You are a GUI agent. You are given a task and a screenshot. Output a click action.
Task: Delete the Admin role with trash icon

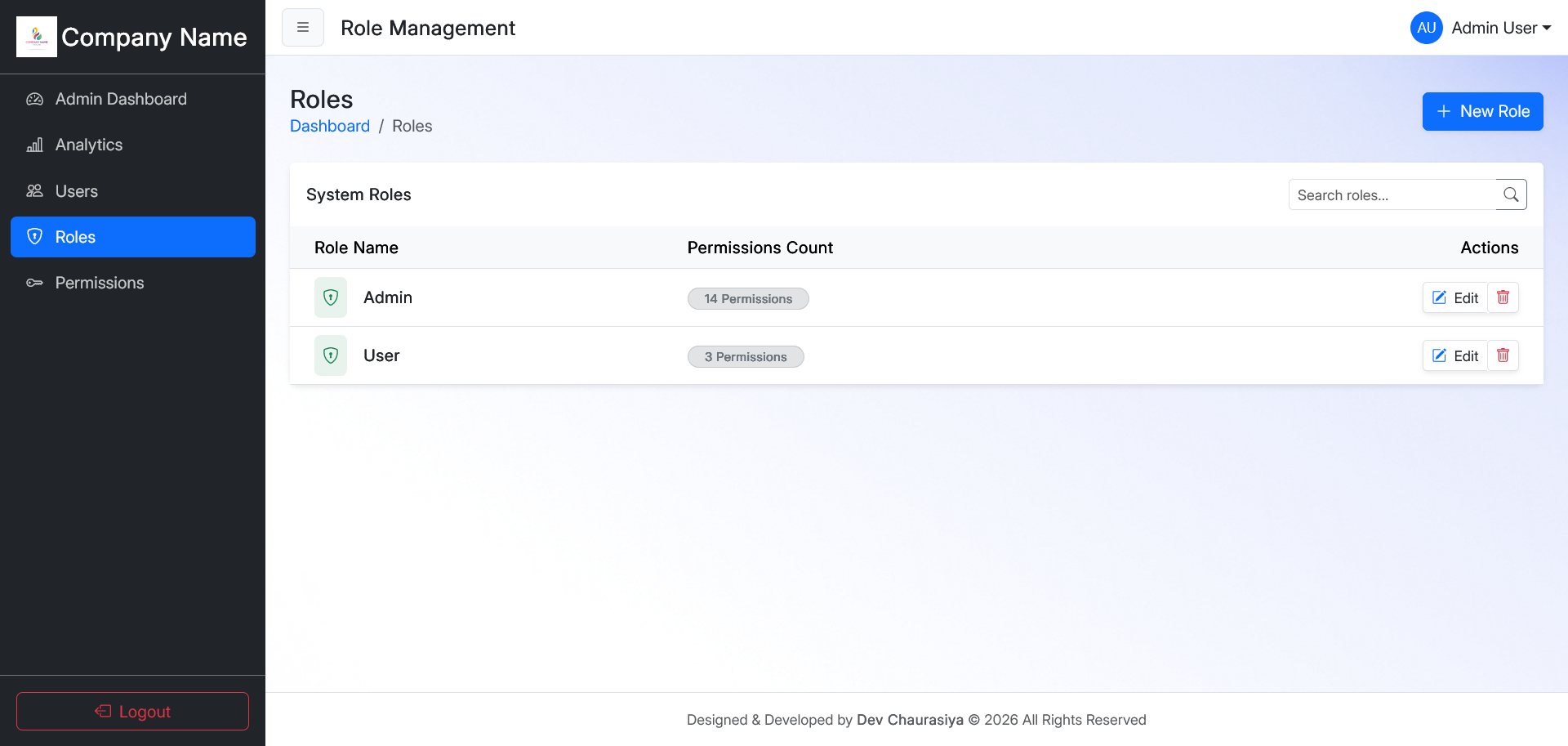(1503, 297)
